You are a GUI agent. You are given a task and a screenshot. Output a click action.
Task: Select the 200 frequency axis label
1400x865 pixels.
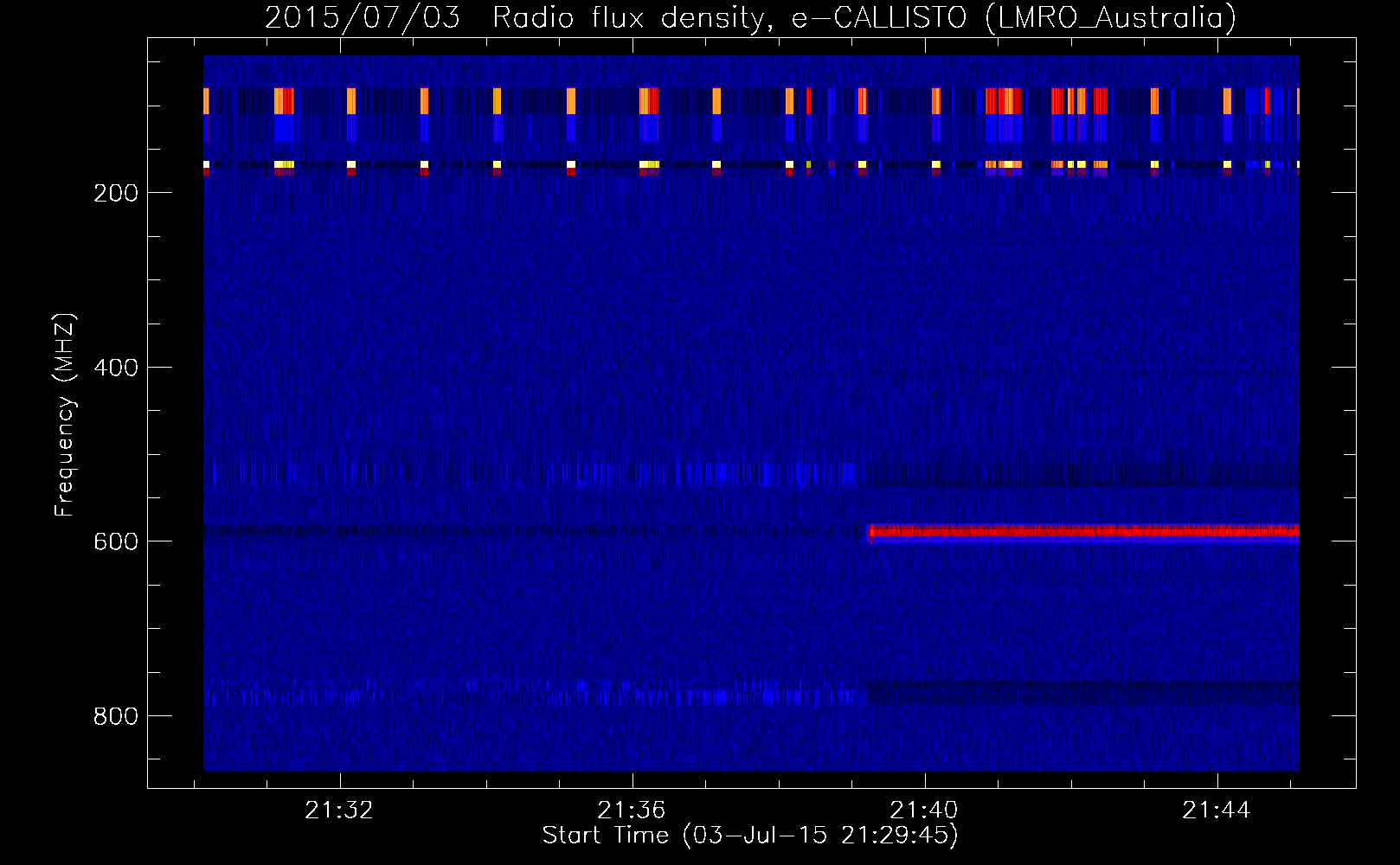116,193
